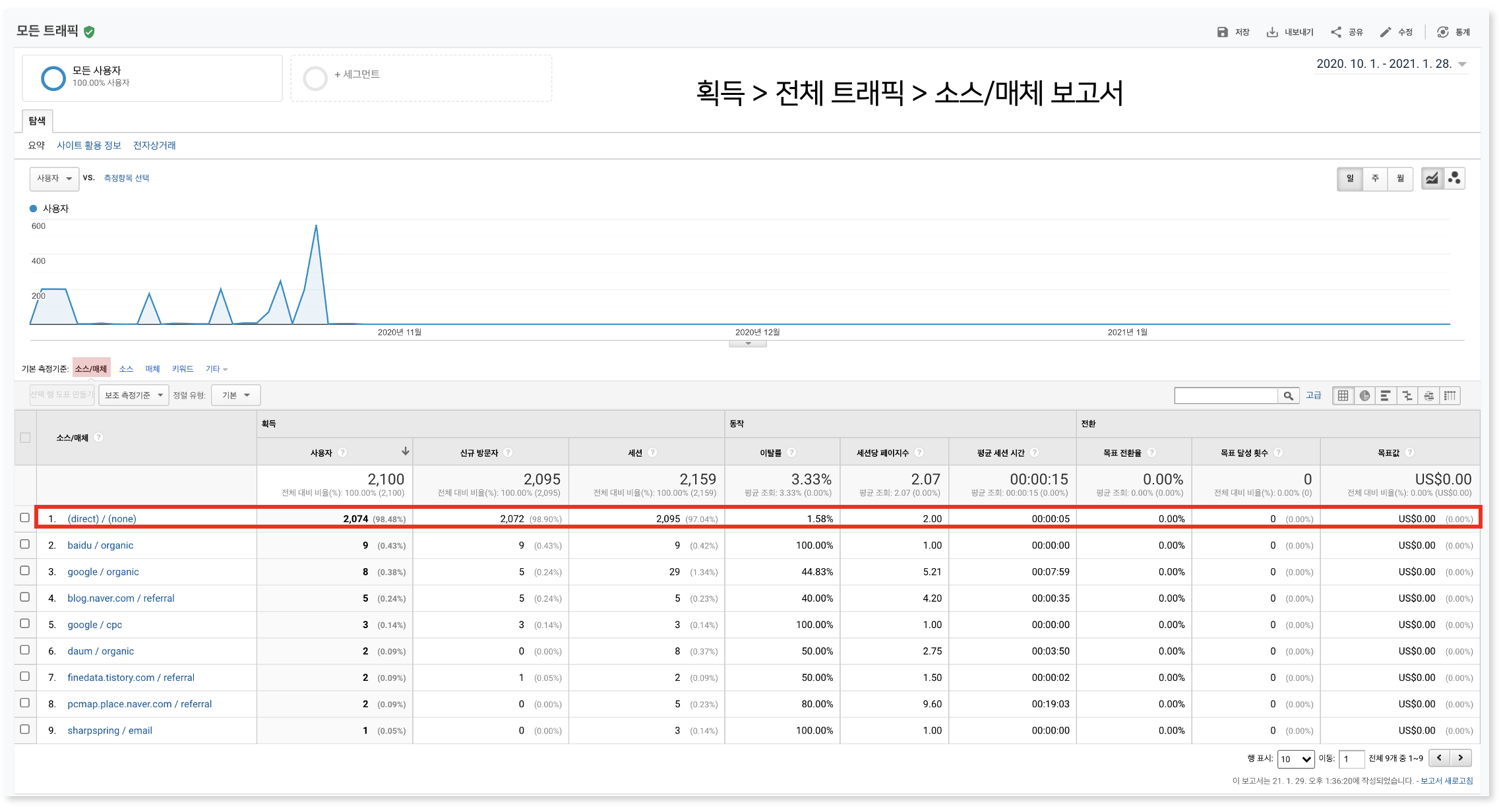Expand the 보조 측정기준 dropdown
The height and width of the screenshot is (812, 1501).
point(133,395)
